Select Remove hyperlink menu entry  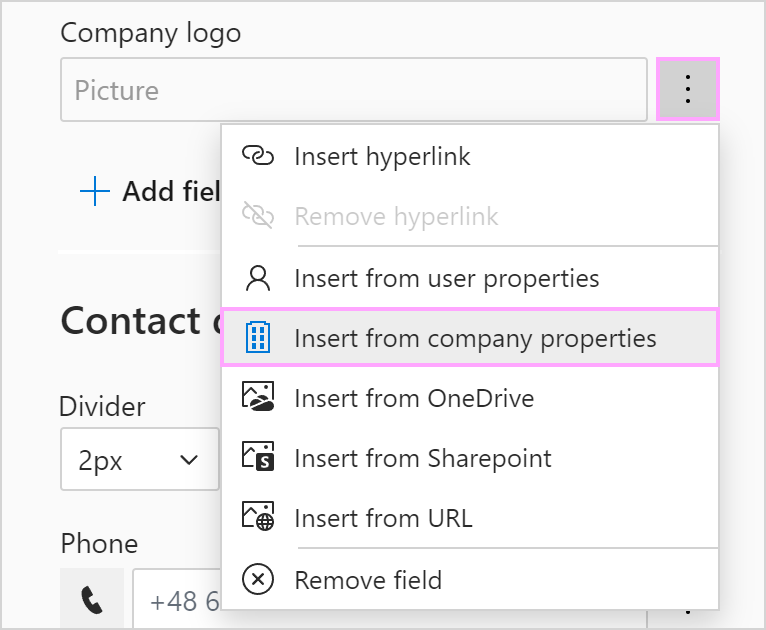[x=470, y=216]
